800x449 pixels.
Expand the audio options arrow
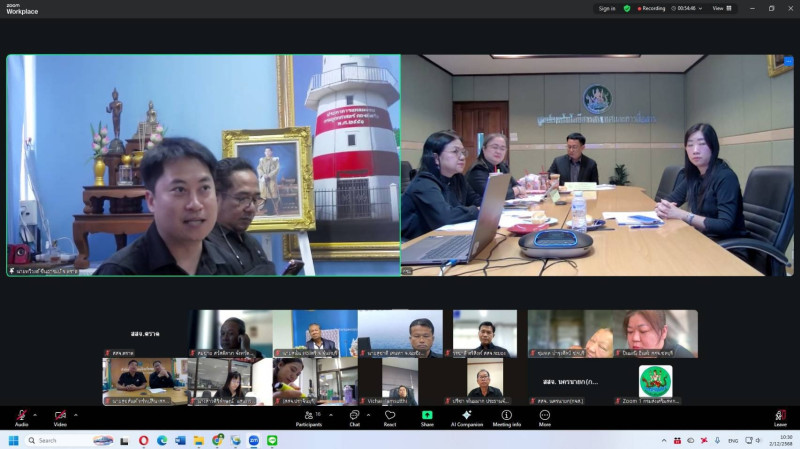[x=35, y=413]
